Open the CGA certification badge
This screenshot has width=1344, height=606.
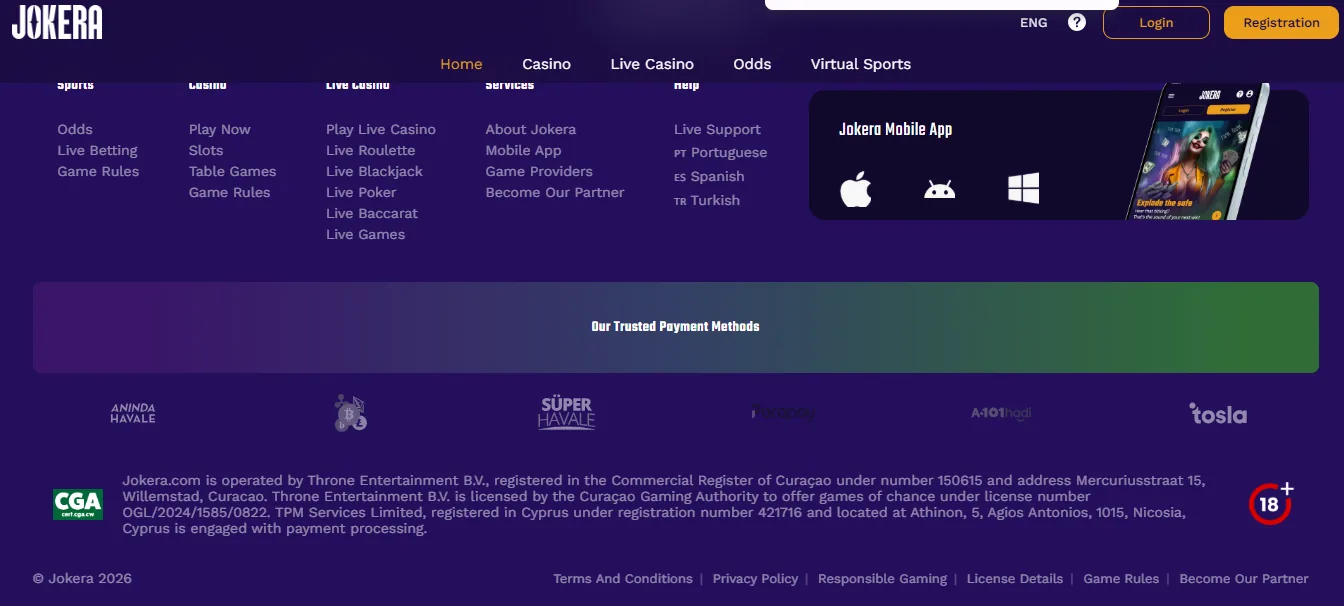tap(78, 504)
